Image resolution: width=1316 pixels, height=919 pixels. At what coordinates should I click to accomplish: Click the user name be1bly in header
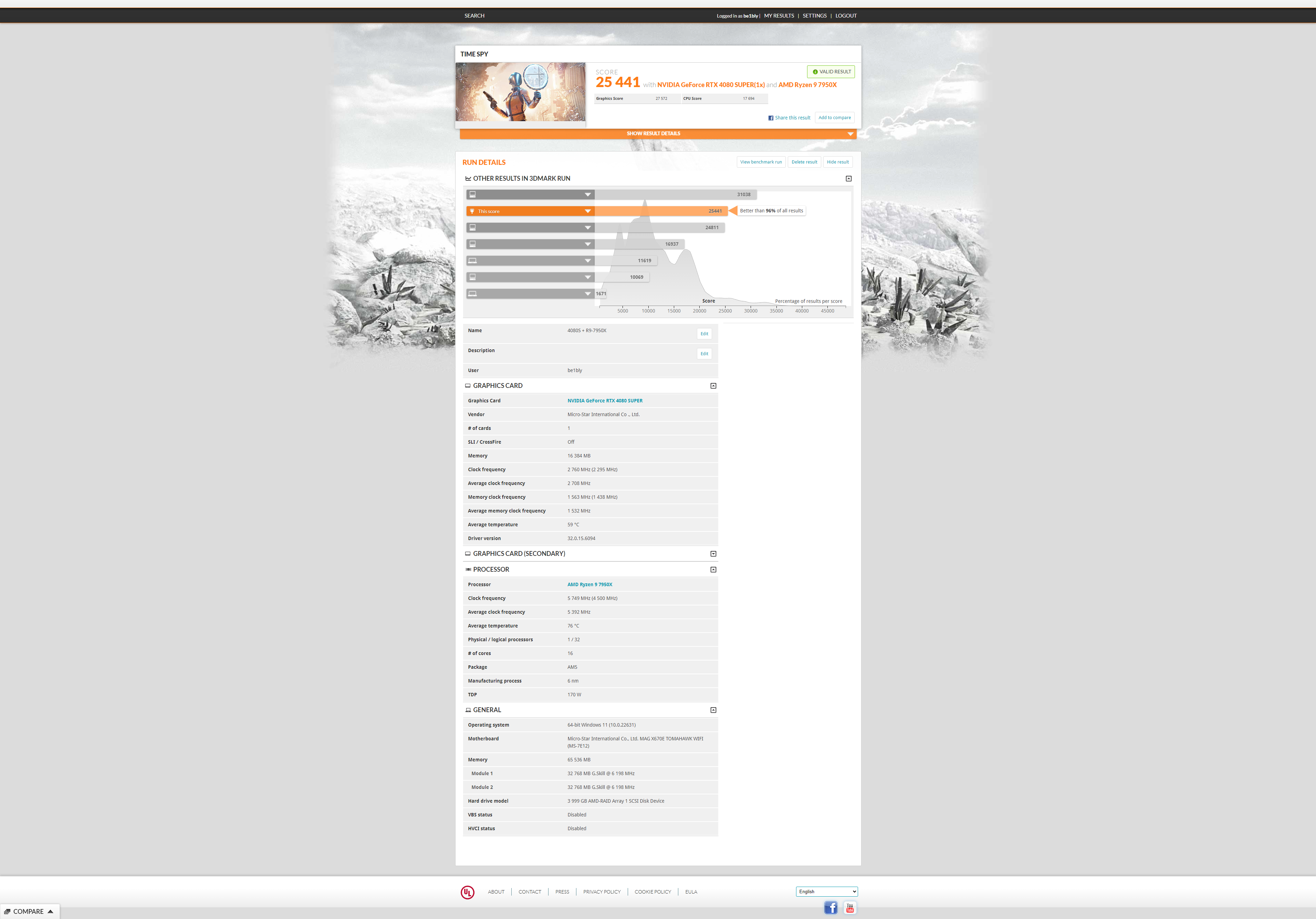tap(750, 16)
